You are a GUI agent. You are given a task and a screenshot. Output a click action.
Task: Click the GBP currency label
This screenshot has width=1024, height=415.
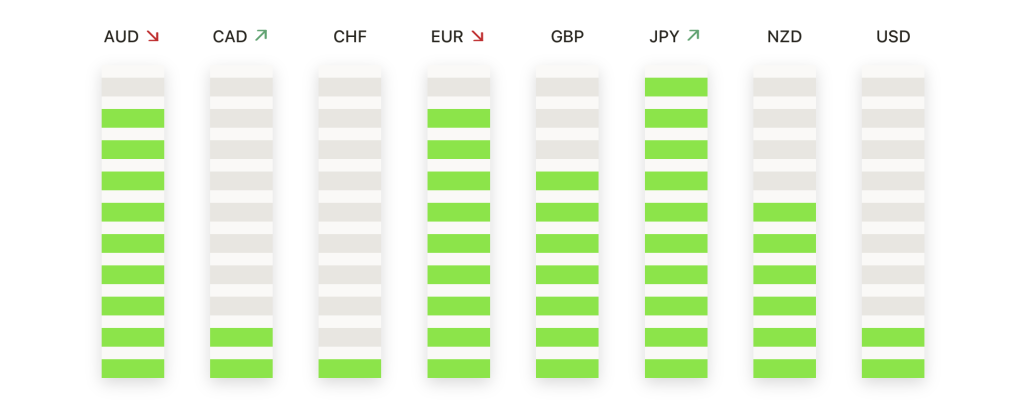pyautogui.click(x=567, y=37)
